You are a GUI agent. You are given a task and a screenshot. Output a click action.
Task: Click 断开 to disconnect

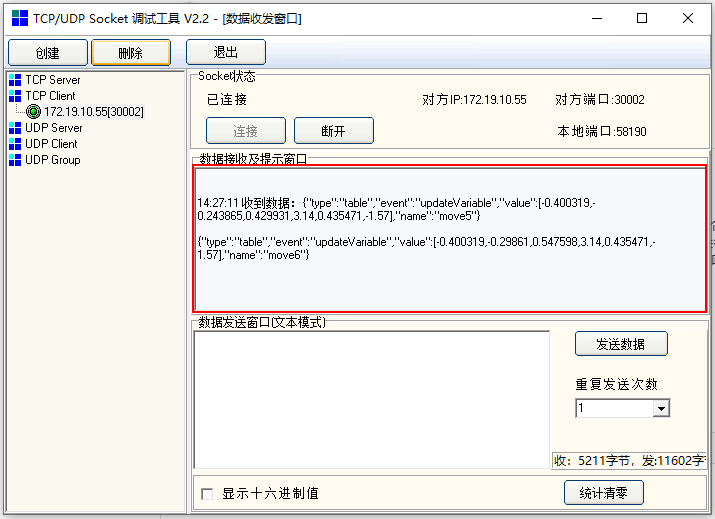334,131
